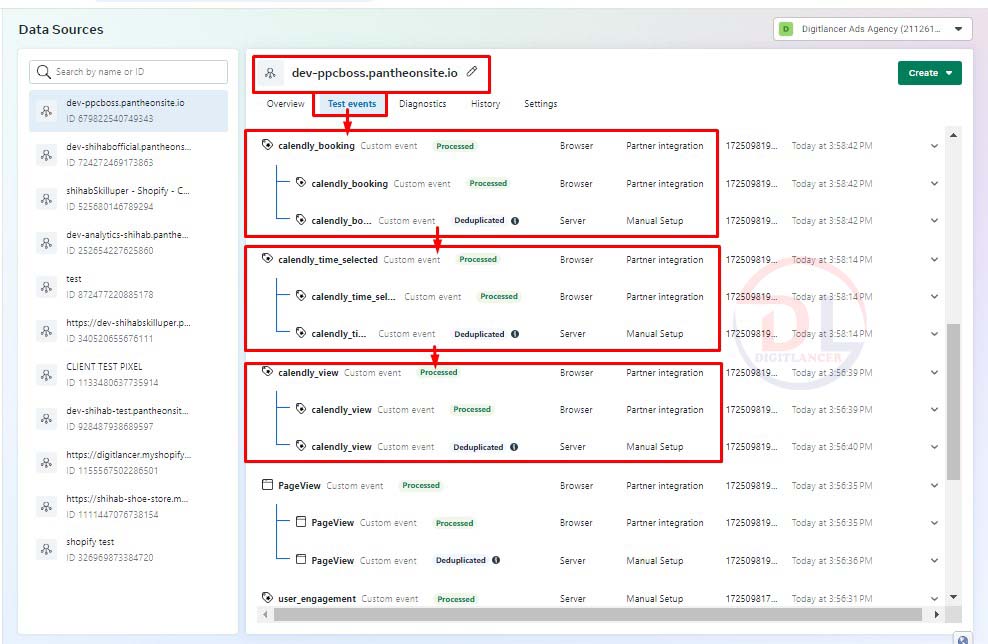Open the Digitlancer Ads Agency account dropdown
This screenshot has width=988, height=644.
(872, 29)
